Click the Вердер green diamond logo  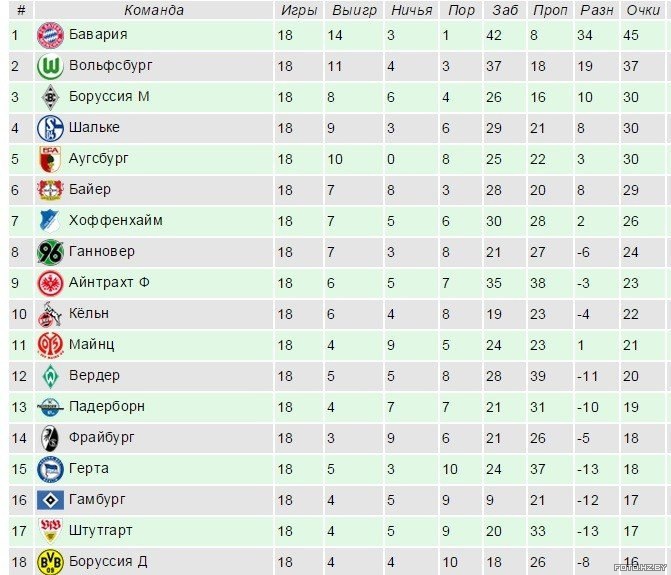pyautogui.click(x=50, y=376)
